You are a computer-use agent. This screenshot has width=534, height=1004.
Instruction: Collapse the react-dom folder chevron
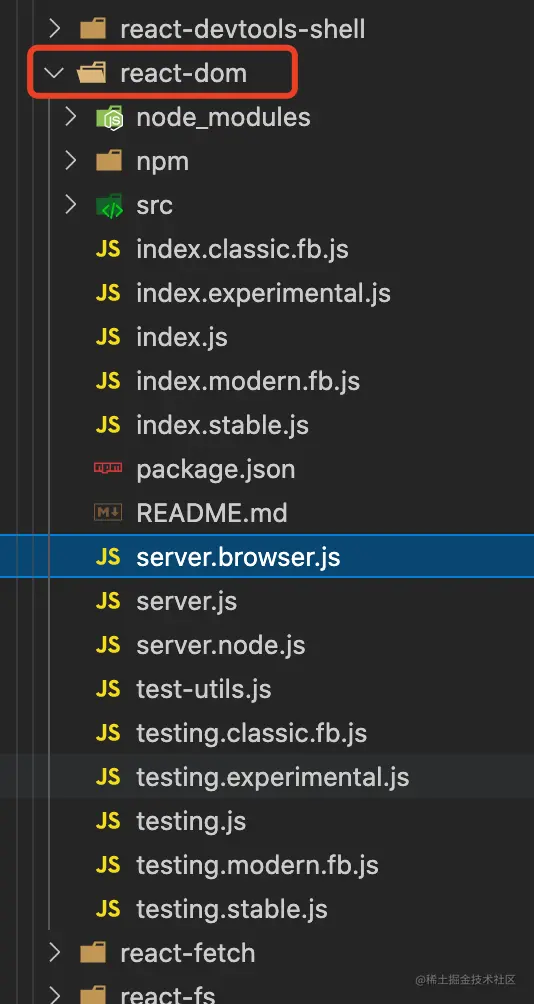click(55, 73)
